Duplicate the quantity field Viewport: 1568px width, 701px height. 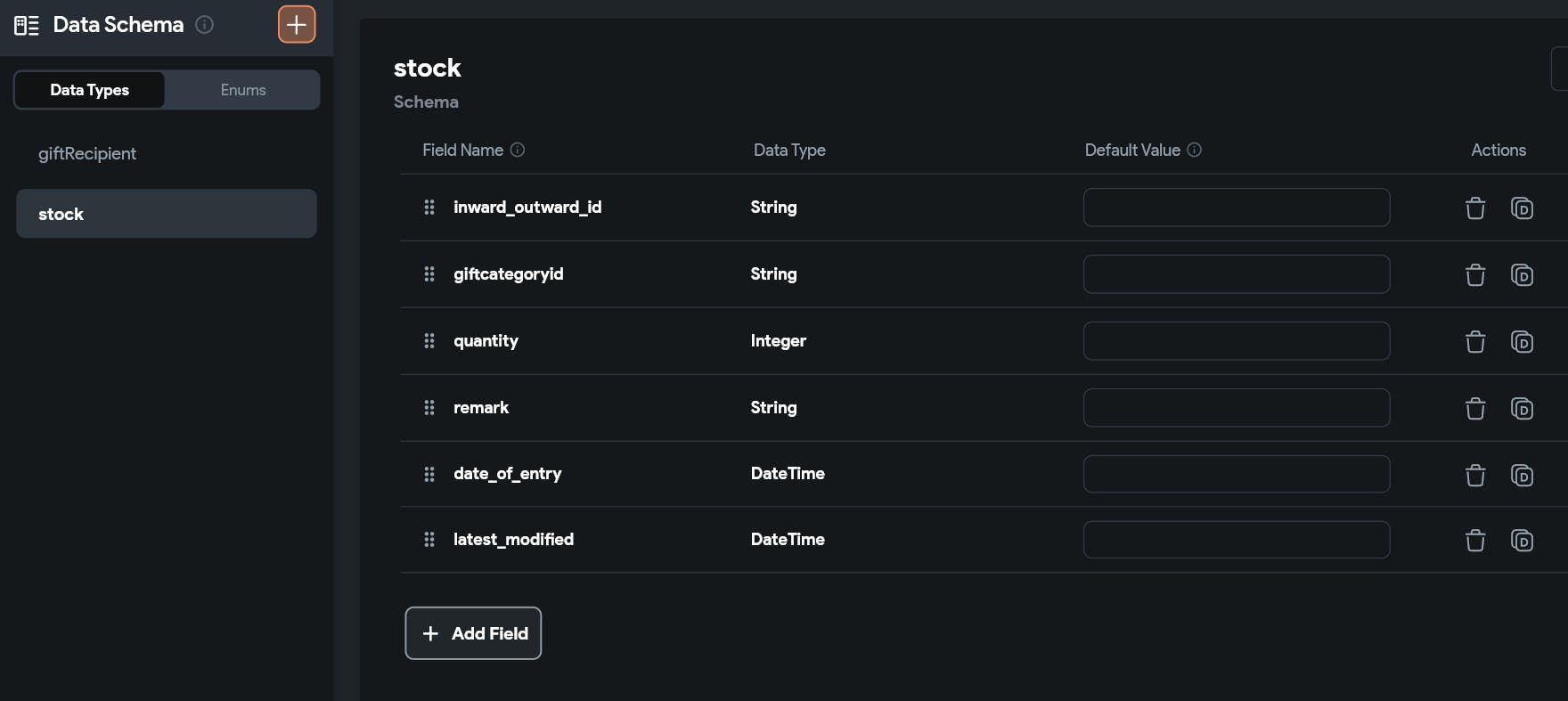[1522, 341]
